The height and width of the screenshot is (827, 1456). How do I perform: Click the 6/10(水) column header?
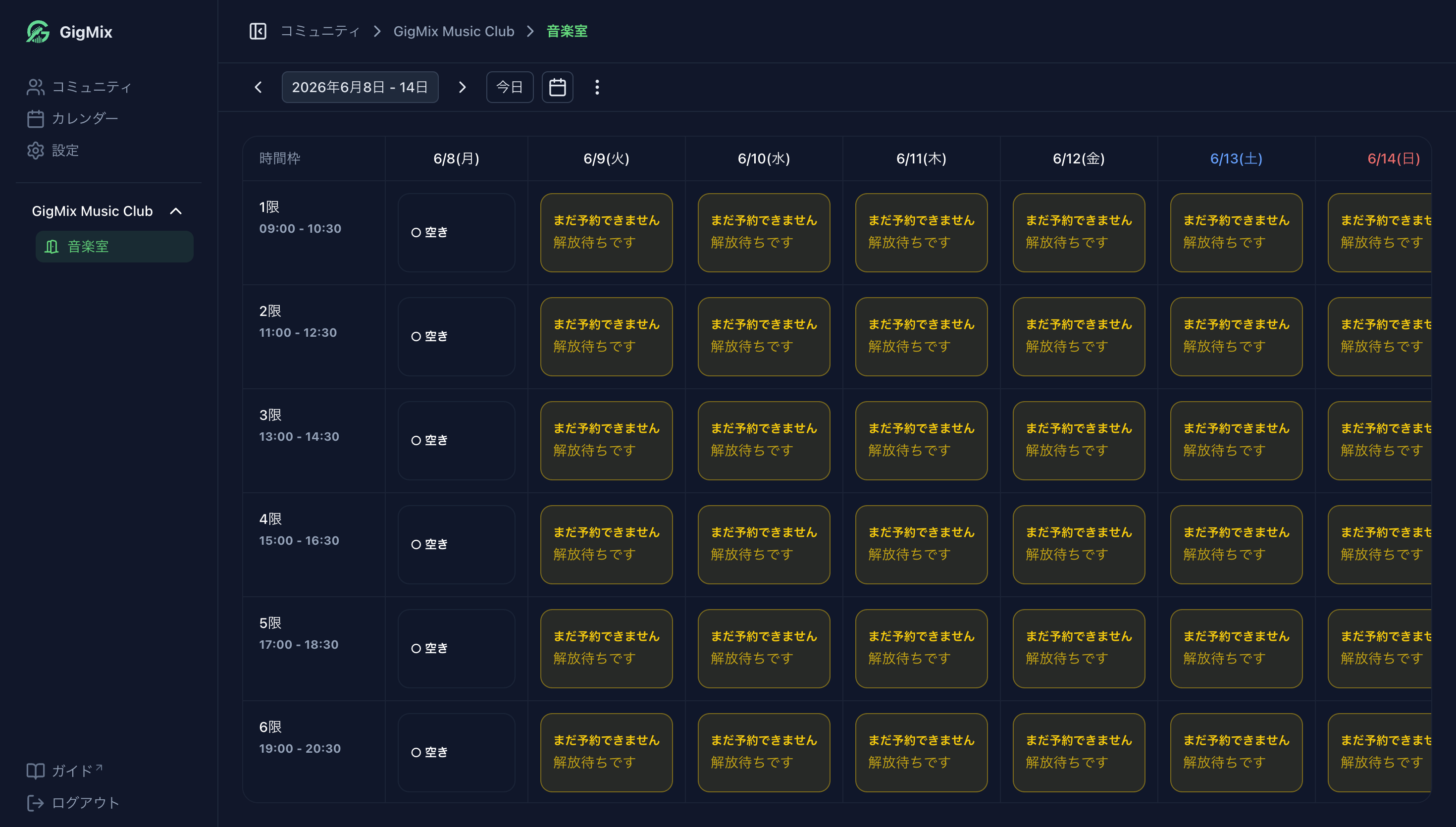point(764,158)
